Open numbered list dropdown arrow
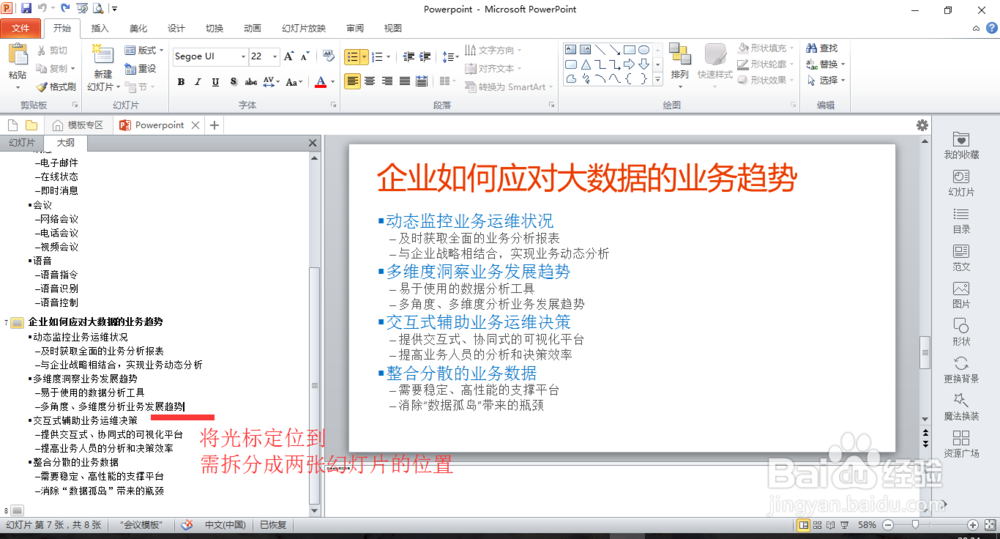Viewport: 1000px width, 539px height. coord(388,57)
